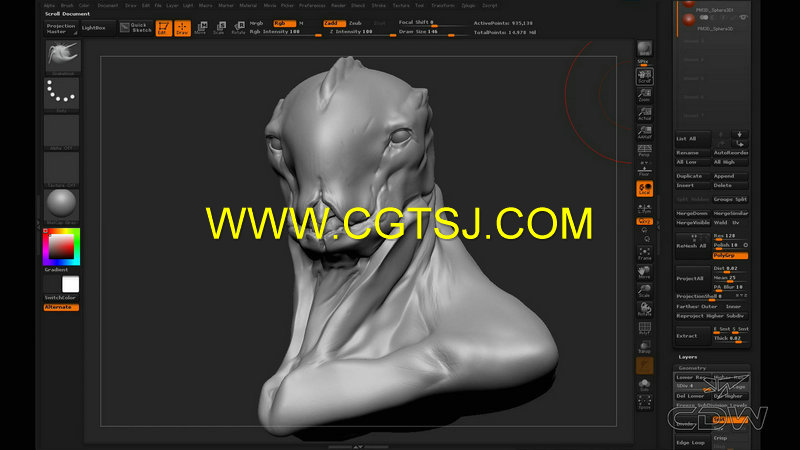Toggle the Transp transparency icon
Image resolution: width=800 pixels, height=450 pixels.
tap(644, 347)
